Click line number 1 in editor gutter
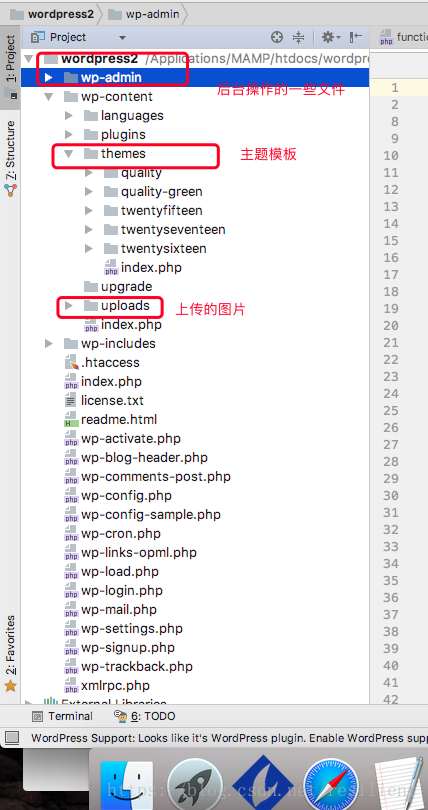This screenshot has height=810, width=428. pyautogui.click(x=395, y=88)
